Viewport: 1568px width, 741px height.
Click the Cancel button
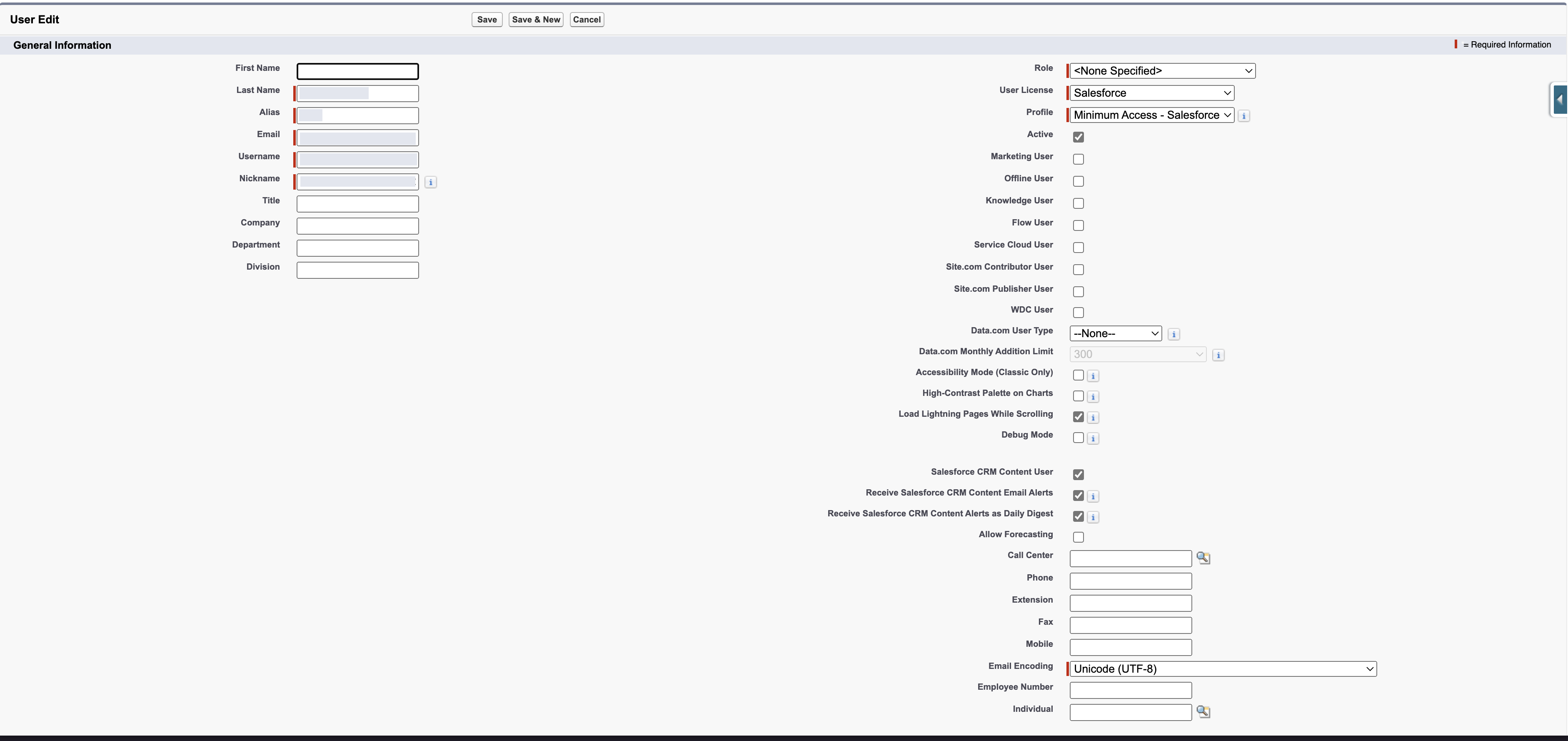(586, 20)
